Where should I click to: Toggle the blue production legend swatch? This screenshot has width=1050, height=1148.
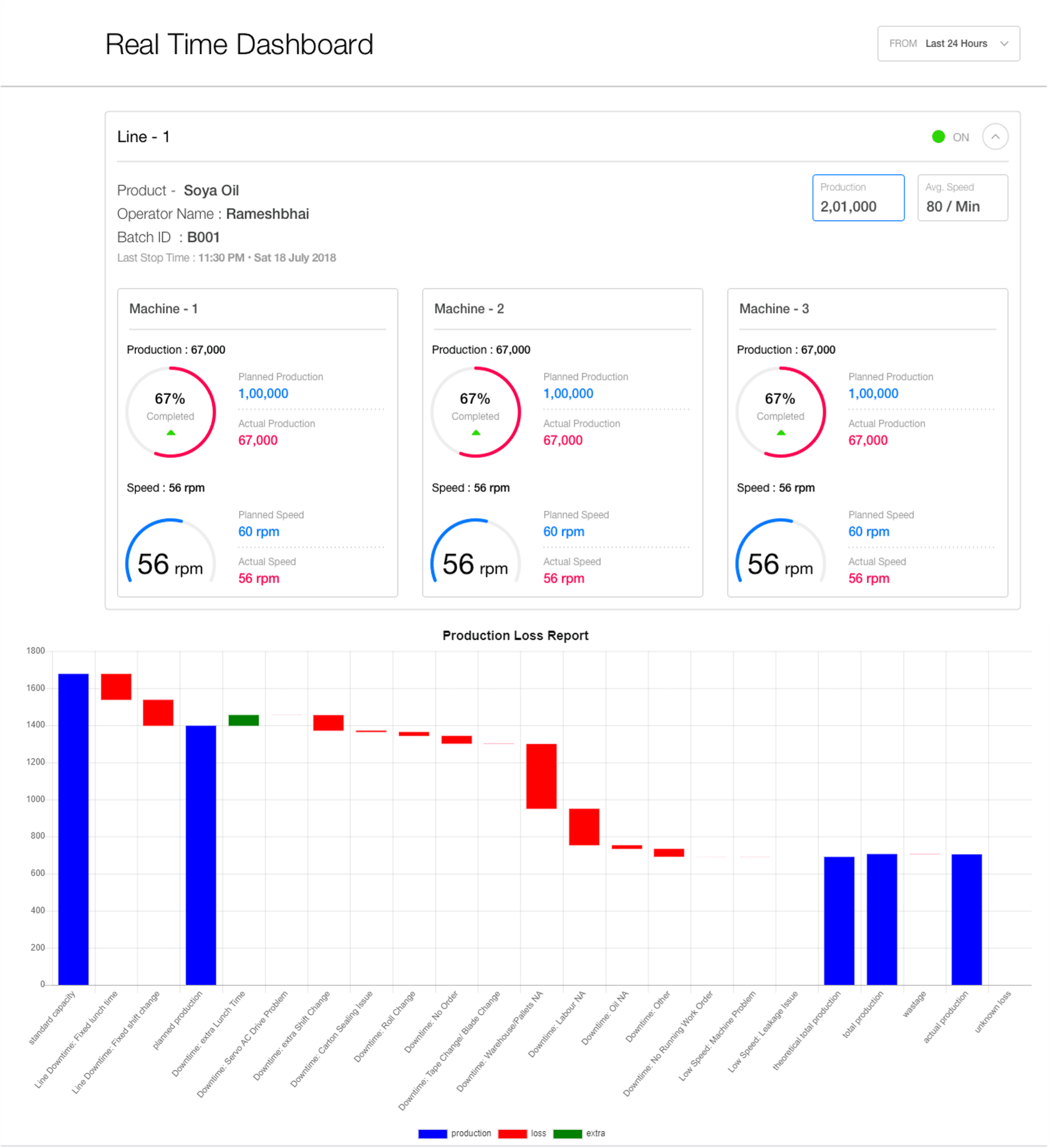click(x=433, y=1133)
